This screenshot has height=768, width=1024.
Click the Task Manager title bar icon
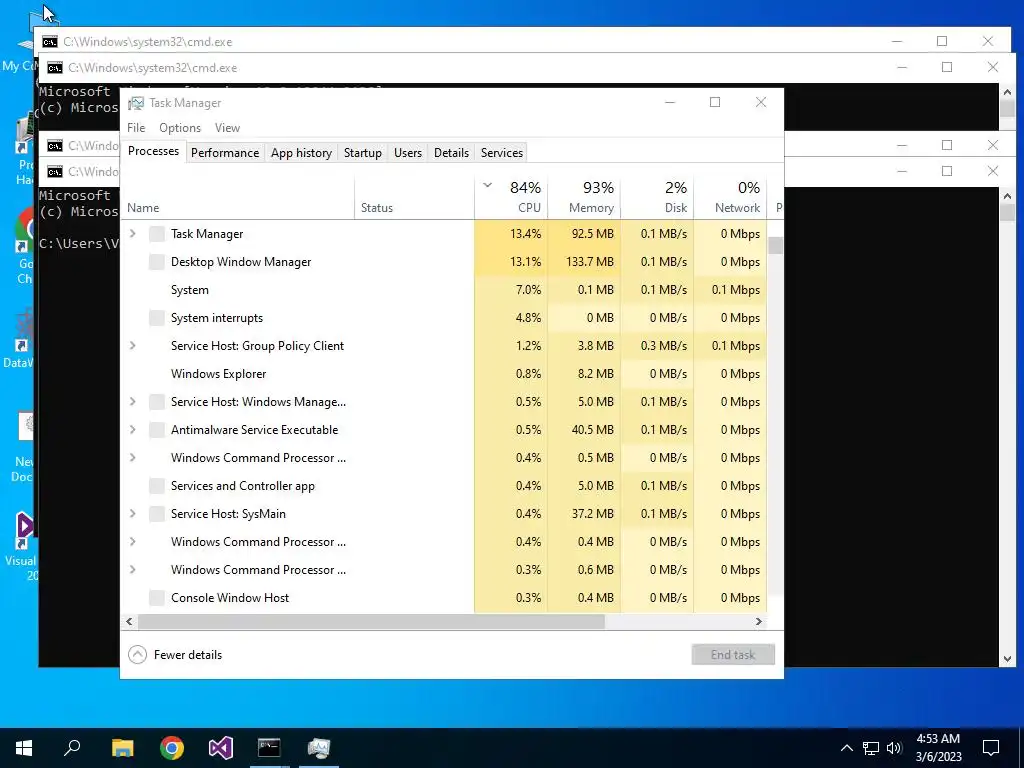tap(136, 103)
